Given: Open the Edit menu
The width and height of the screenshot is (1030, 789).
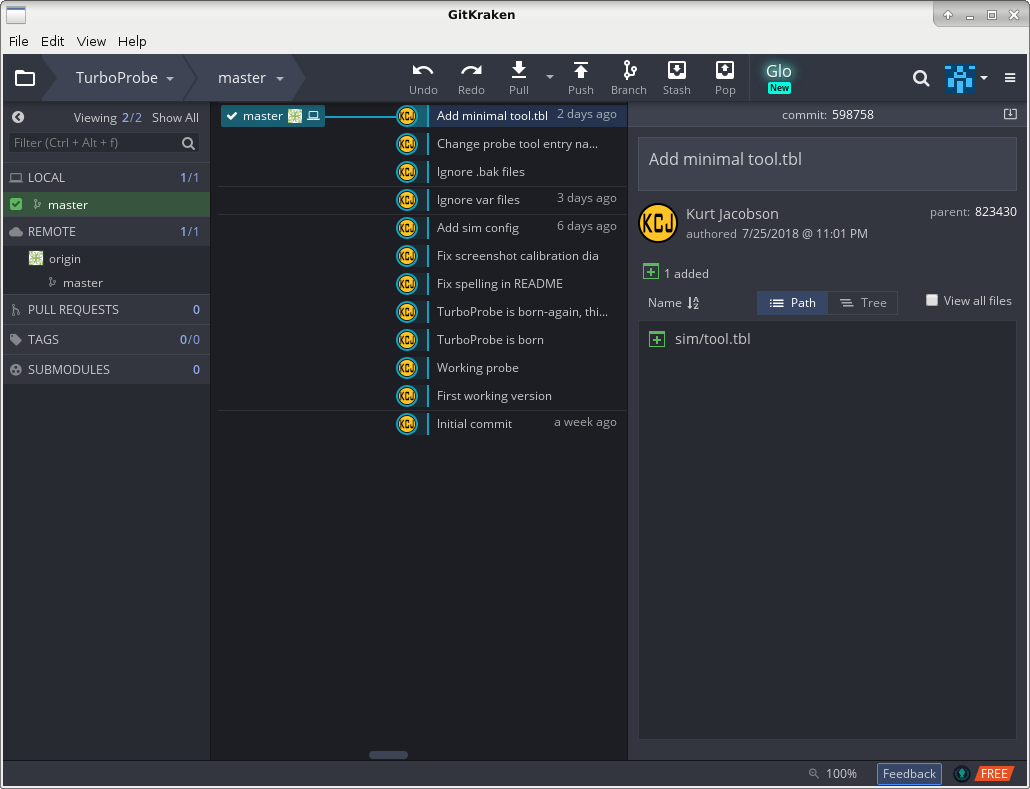Looking at the screenshot, I should pyautogui.click(x=53, y=41).
